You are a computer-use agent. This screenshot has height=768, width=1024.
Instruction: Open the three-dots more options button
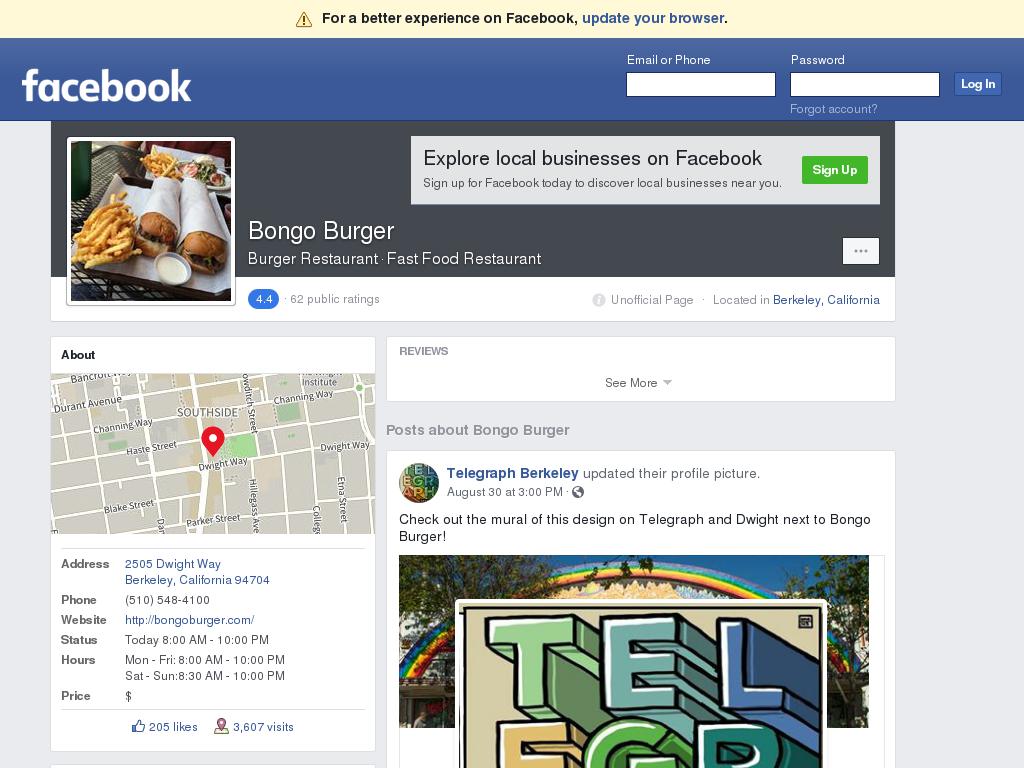(861, 251)
